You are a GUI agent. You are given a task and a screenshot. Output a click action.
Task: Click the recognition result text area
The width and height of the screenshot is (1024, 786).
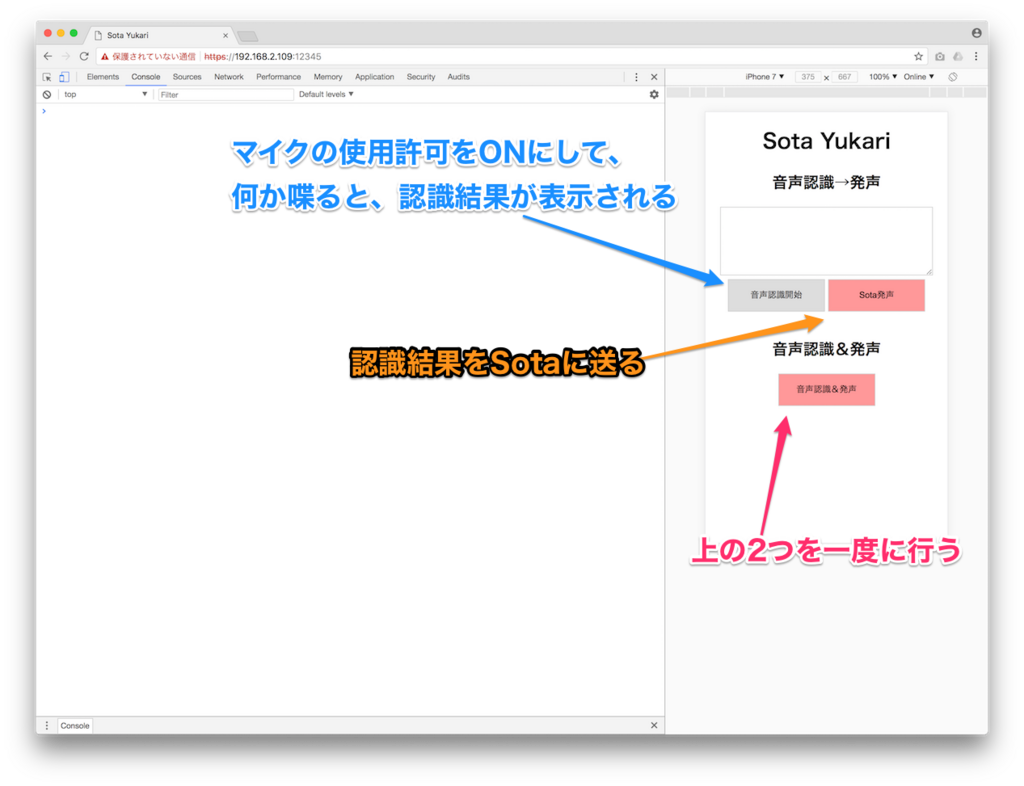tap(826, 241)
